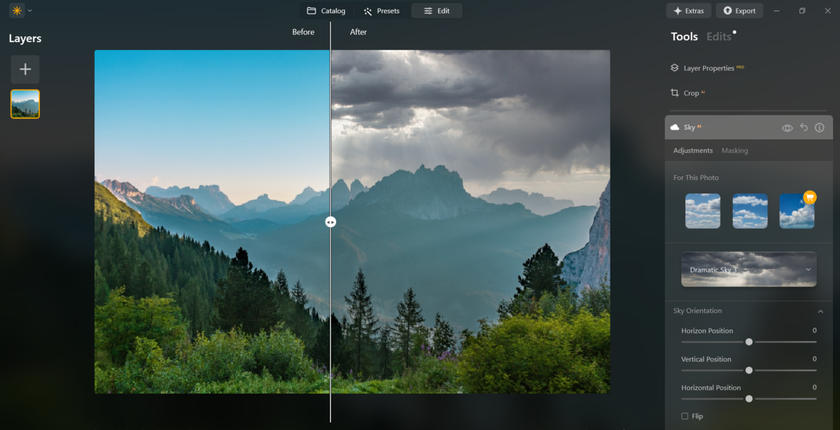Click the Horizon Position value 0

click(814, 330)
